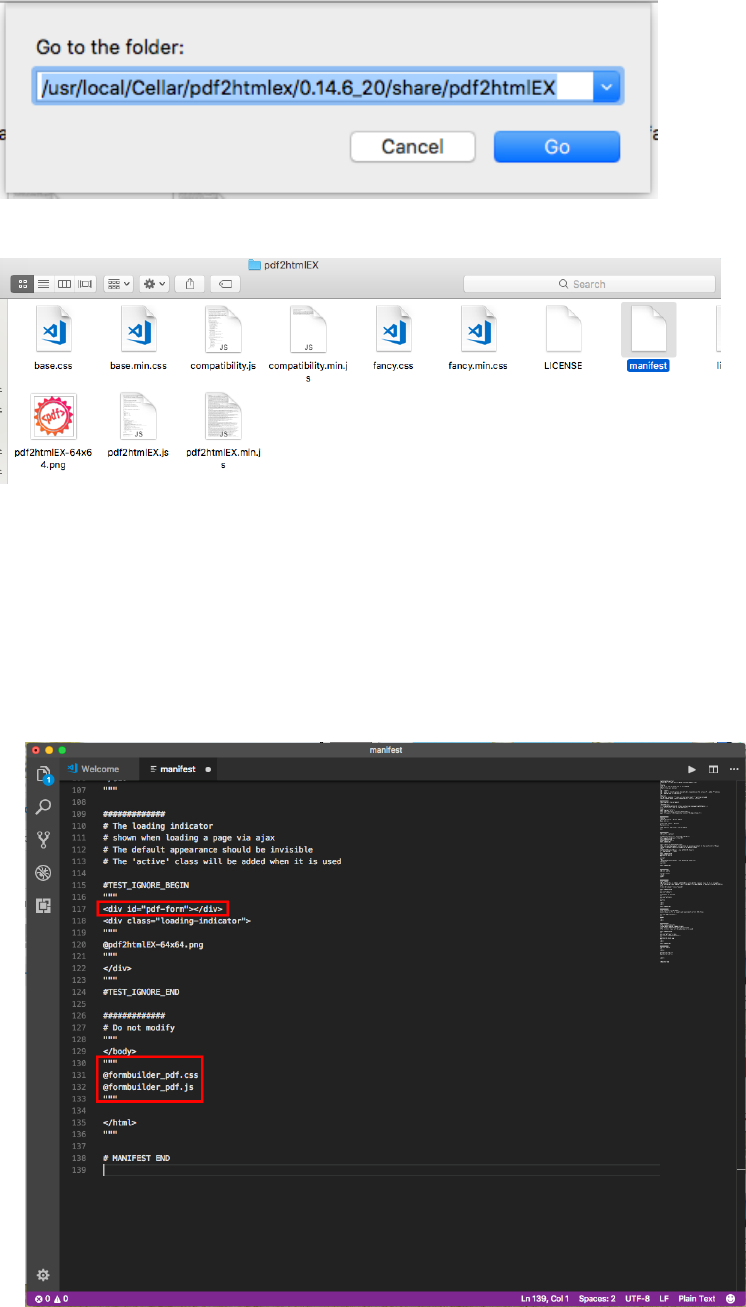Cancel the Go to folder dialog
The width and height of the screenshot is (746, 1307).
pos(412,147)
